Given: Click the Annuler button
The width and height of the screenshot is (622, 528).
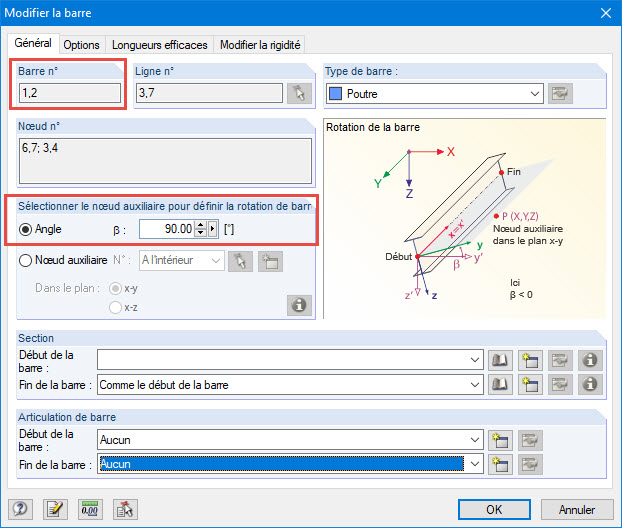Looking at the screenshot, I should [x=577, y=509].
